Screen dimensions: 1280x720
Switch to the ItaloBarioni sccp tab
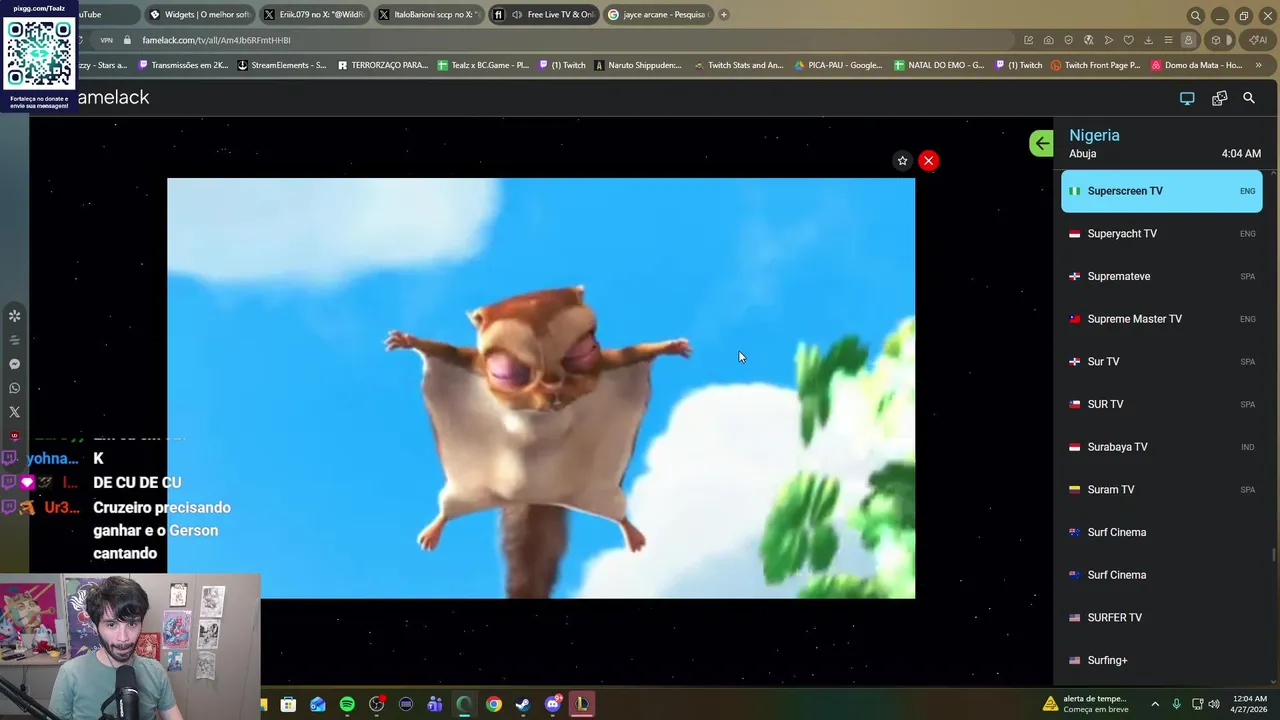430,15
